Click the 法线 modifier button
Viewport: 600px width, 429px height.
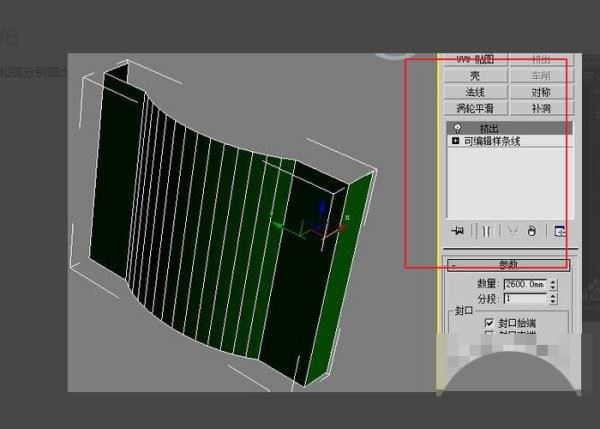click(x=475, y=91)
